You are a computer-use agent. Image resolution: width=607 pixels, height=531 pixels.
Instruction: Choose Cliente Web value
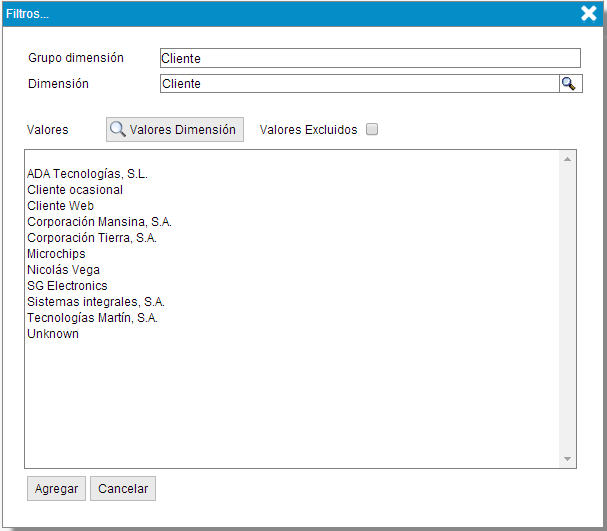coord(60,206)
